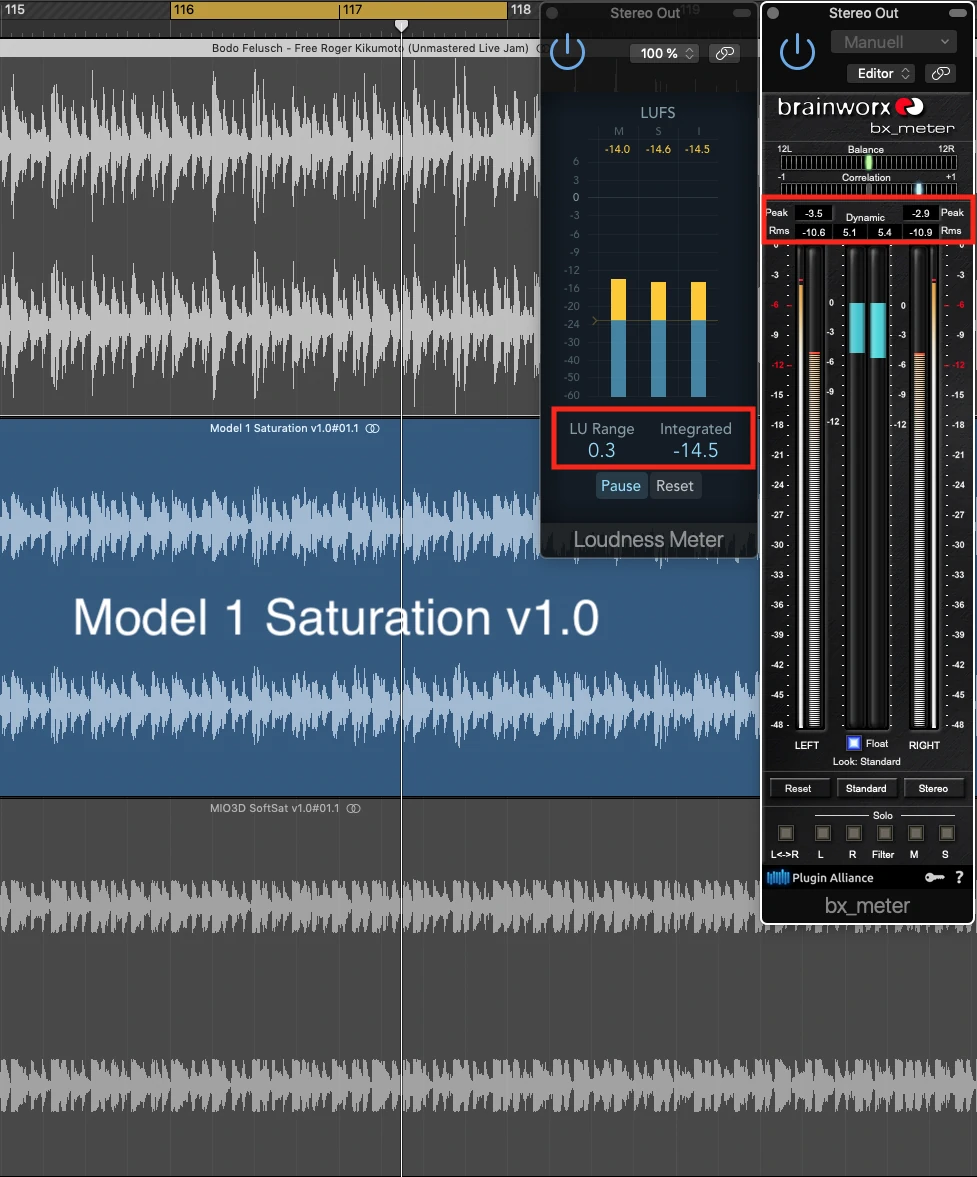Viewport: 977px width, 1177px height.
Task: Click the playhead marker on the timeline ruler
Action: point(401,25)
